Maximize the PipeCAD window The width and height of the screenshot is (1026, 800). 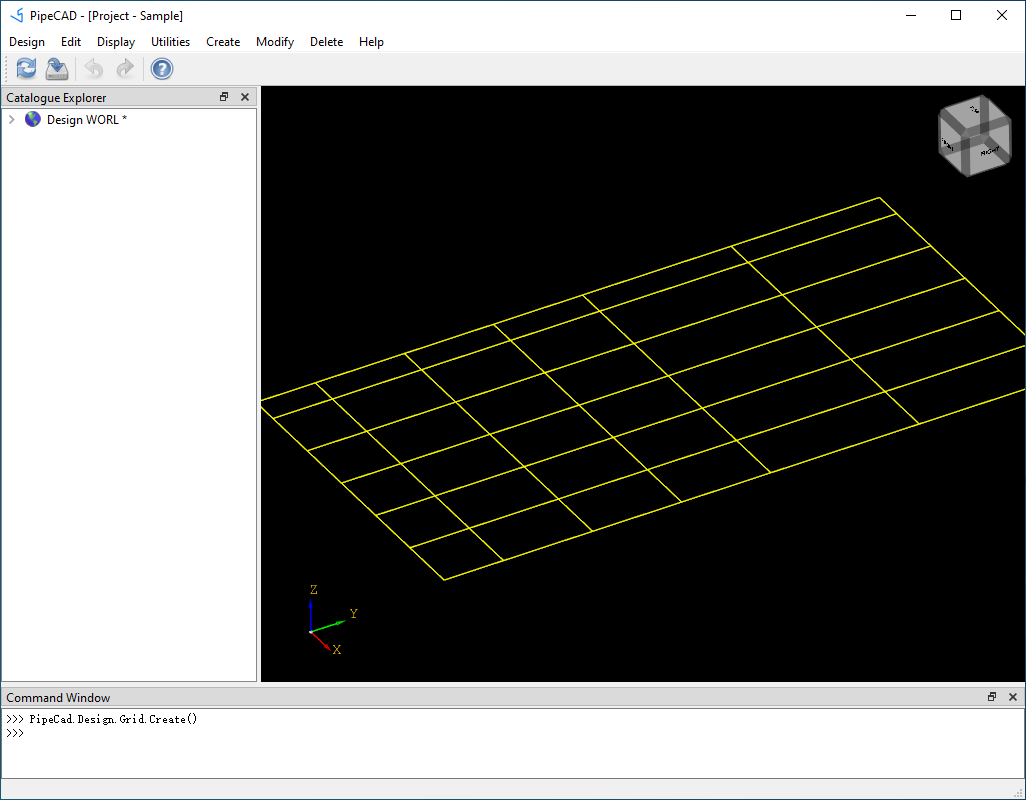click(x=956, y=15)
